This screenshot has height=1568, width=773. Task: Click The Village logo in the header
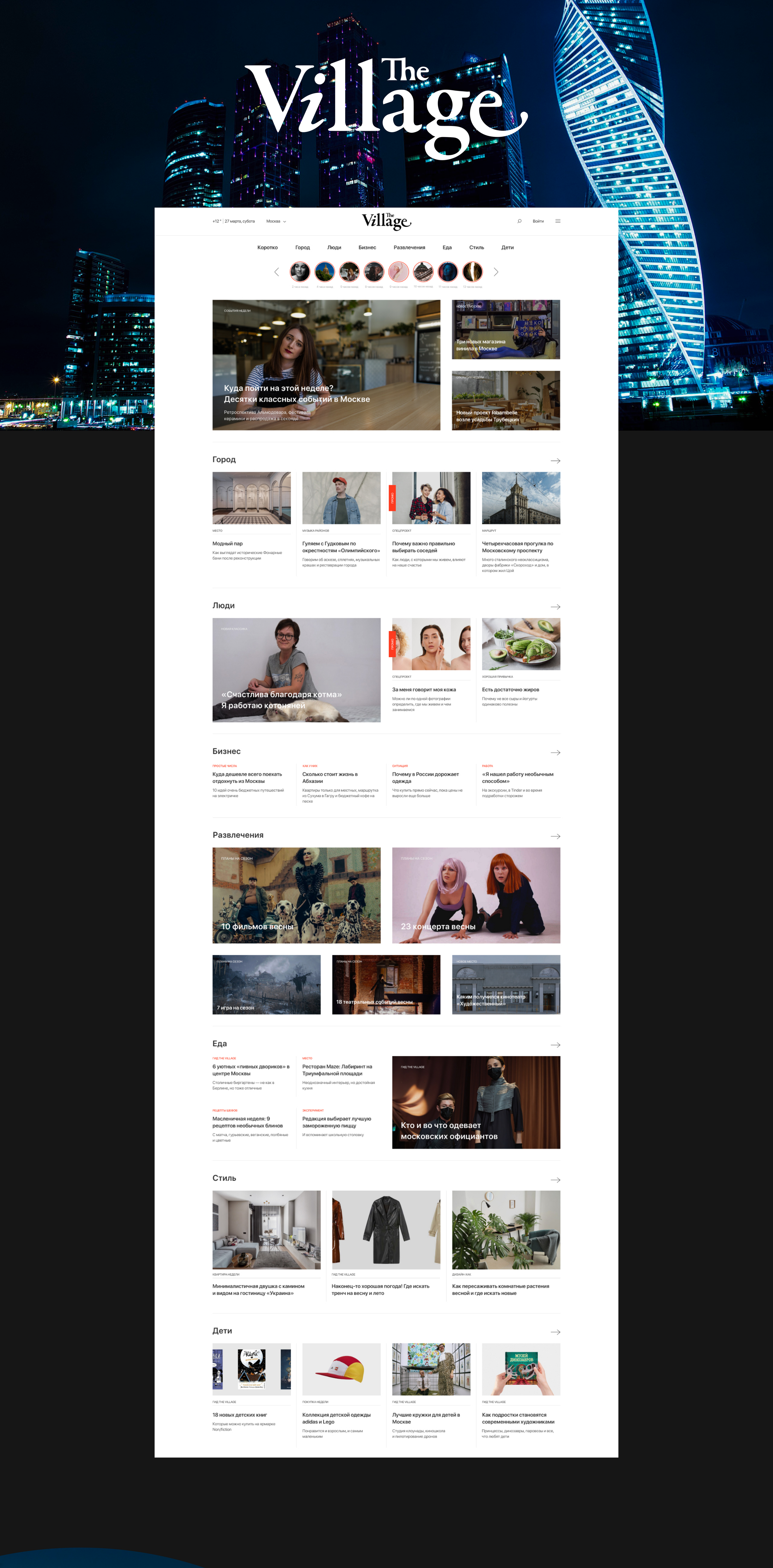click(x=386, y=221)
